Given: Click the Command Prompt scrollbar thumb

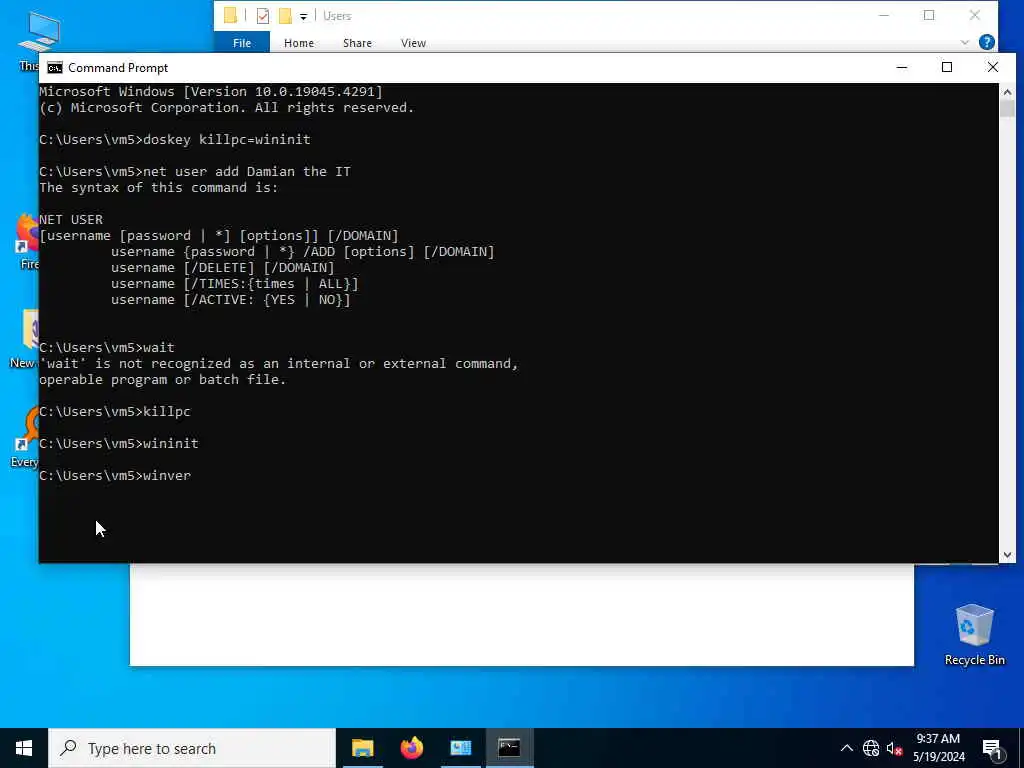Looking at the screenshot, I should [1006, 108].
